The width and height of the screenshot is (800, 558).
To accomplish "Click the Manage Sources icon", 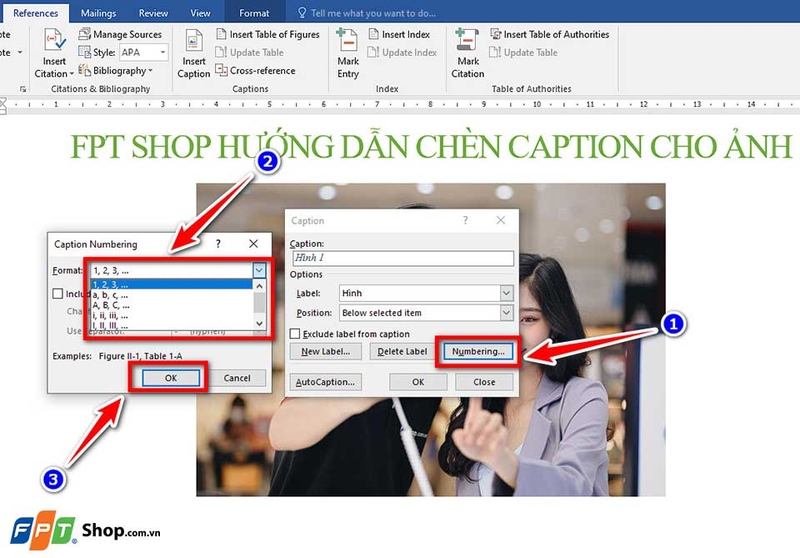I will coord(84,34).
